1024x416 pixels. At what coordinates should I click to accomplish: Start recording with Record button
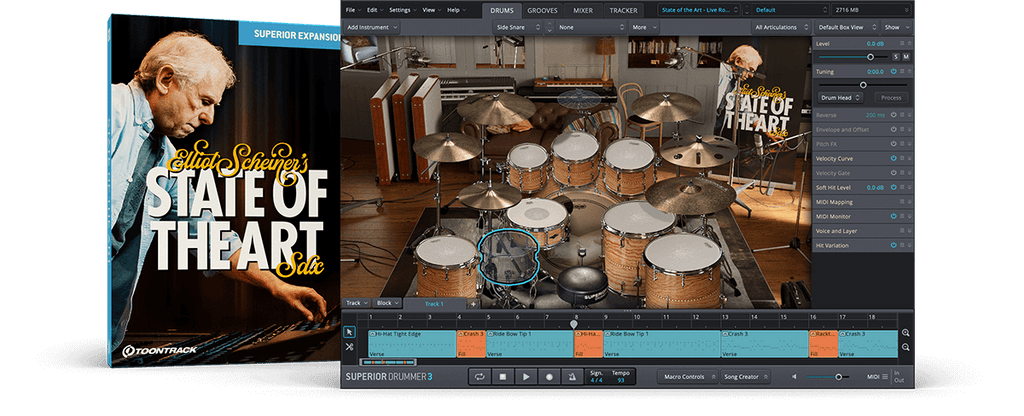(x=549, y=377)
